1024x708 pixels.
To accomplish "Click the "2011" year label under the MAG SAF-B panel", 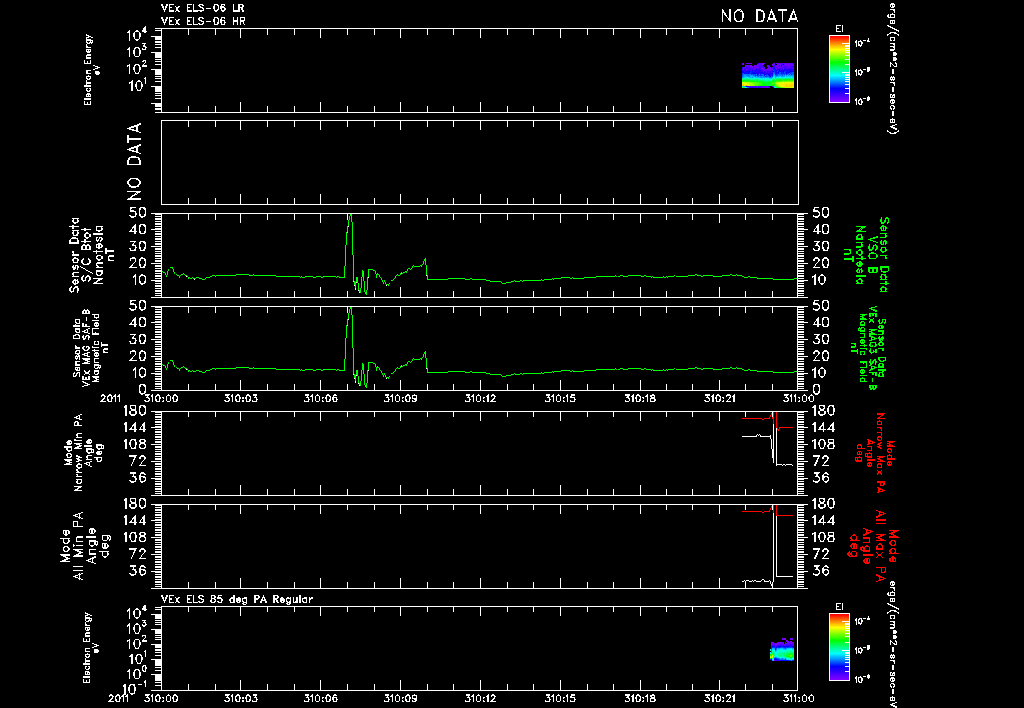I will 110,398.
